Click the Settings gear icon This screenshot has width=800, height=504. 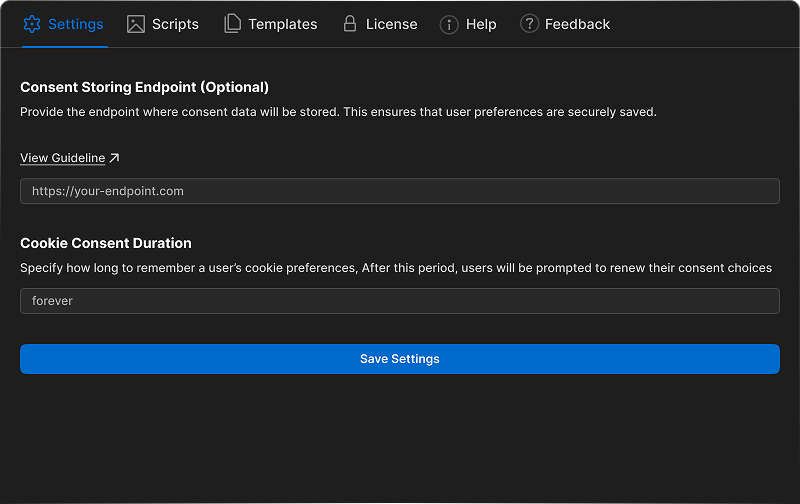[31, 24]
